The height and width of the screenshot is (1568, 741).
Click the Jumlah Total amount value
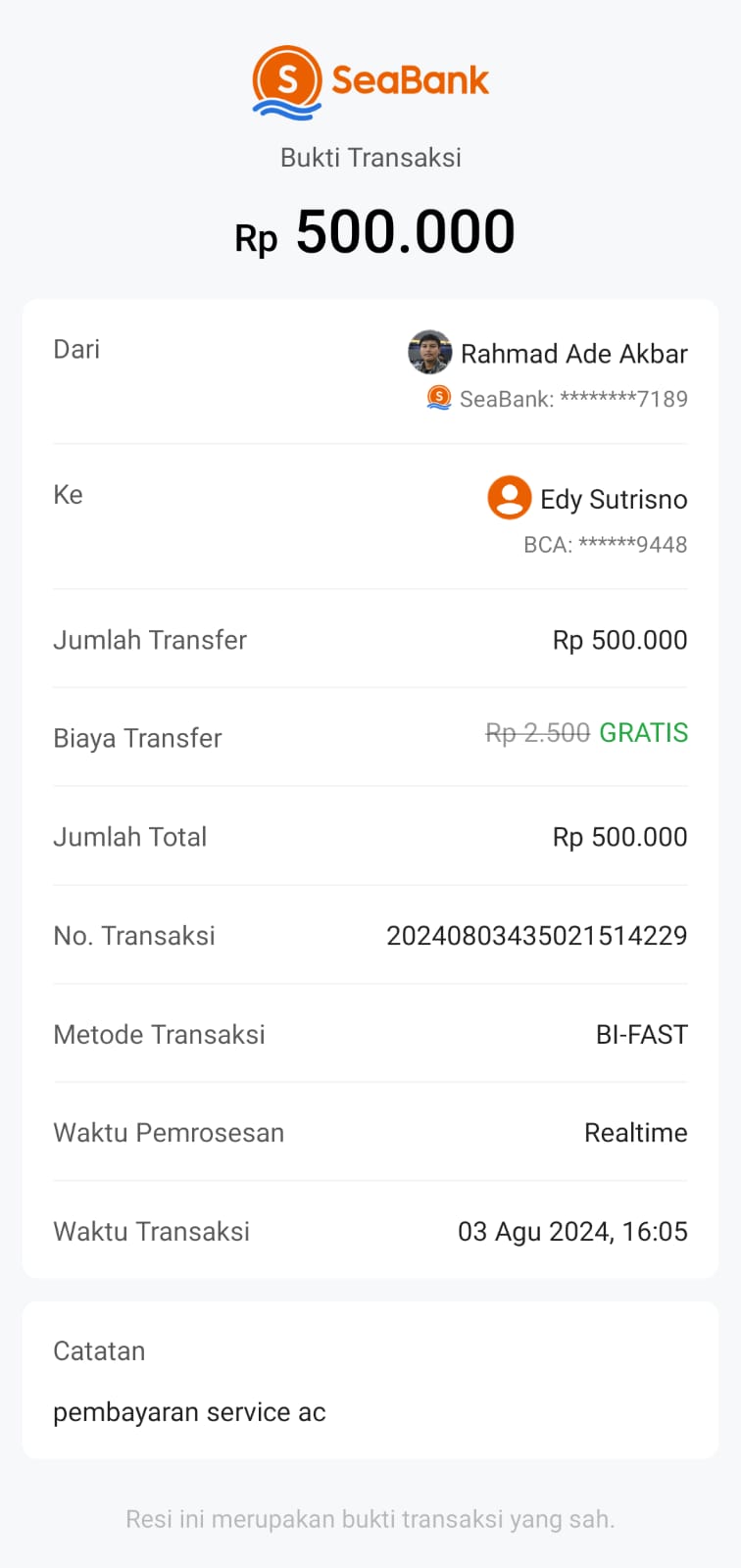tap(619, 837)
